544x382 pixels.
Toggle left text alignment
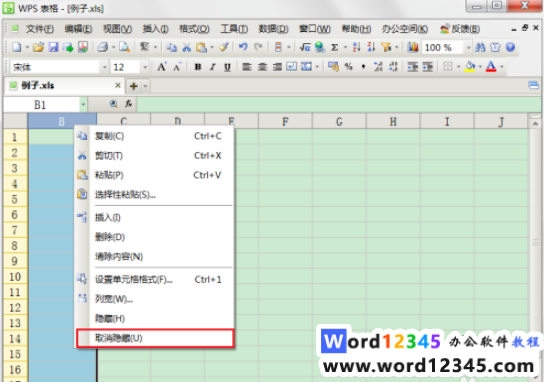click(x=247, y=67)
